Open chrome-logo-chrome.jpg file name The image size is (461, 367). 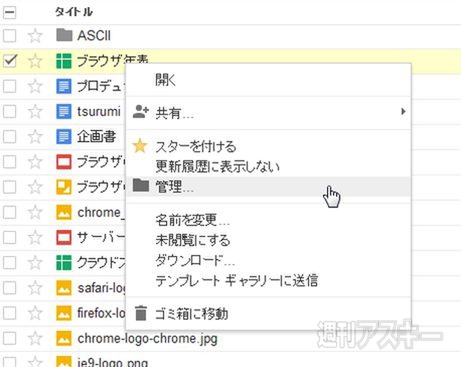click(x=147, y=339)
